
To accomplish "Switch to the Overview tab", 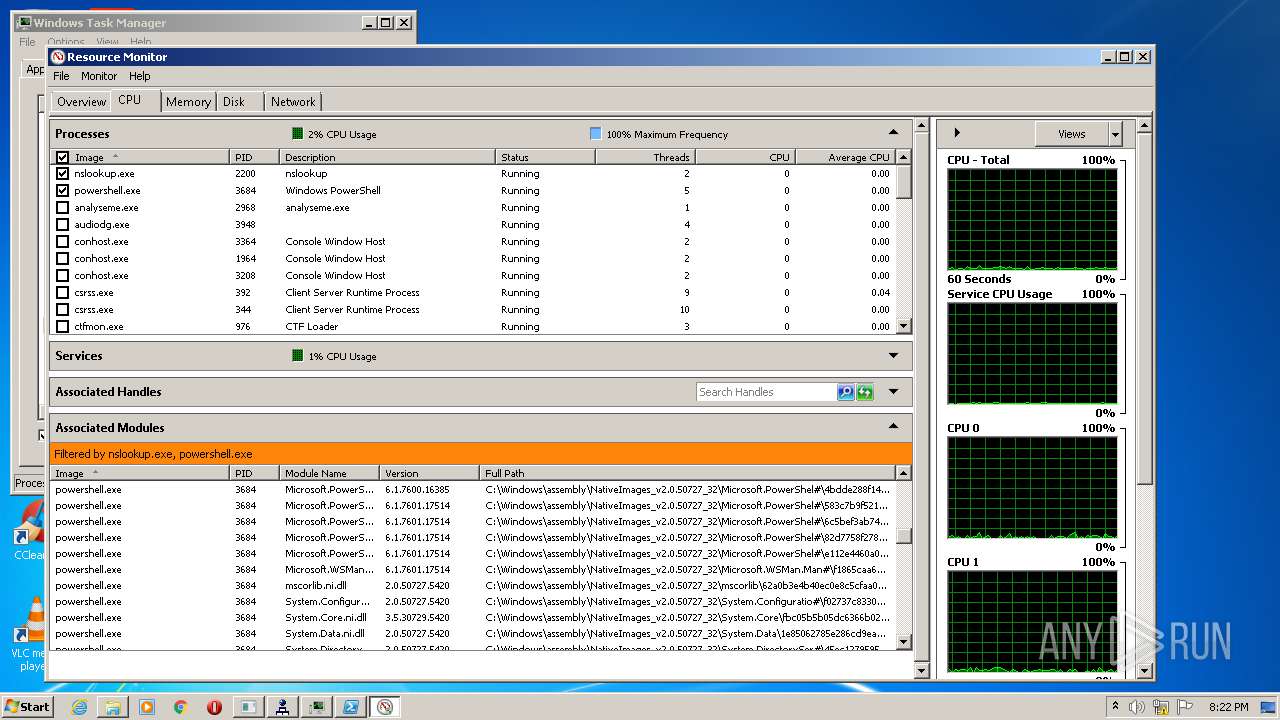I will 81,102.
